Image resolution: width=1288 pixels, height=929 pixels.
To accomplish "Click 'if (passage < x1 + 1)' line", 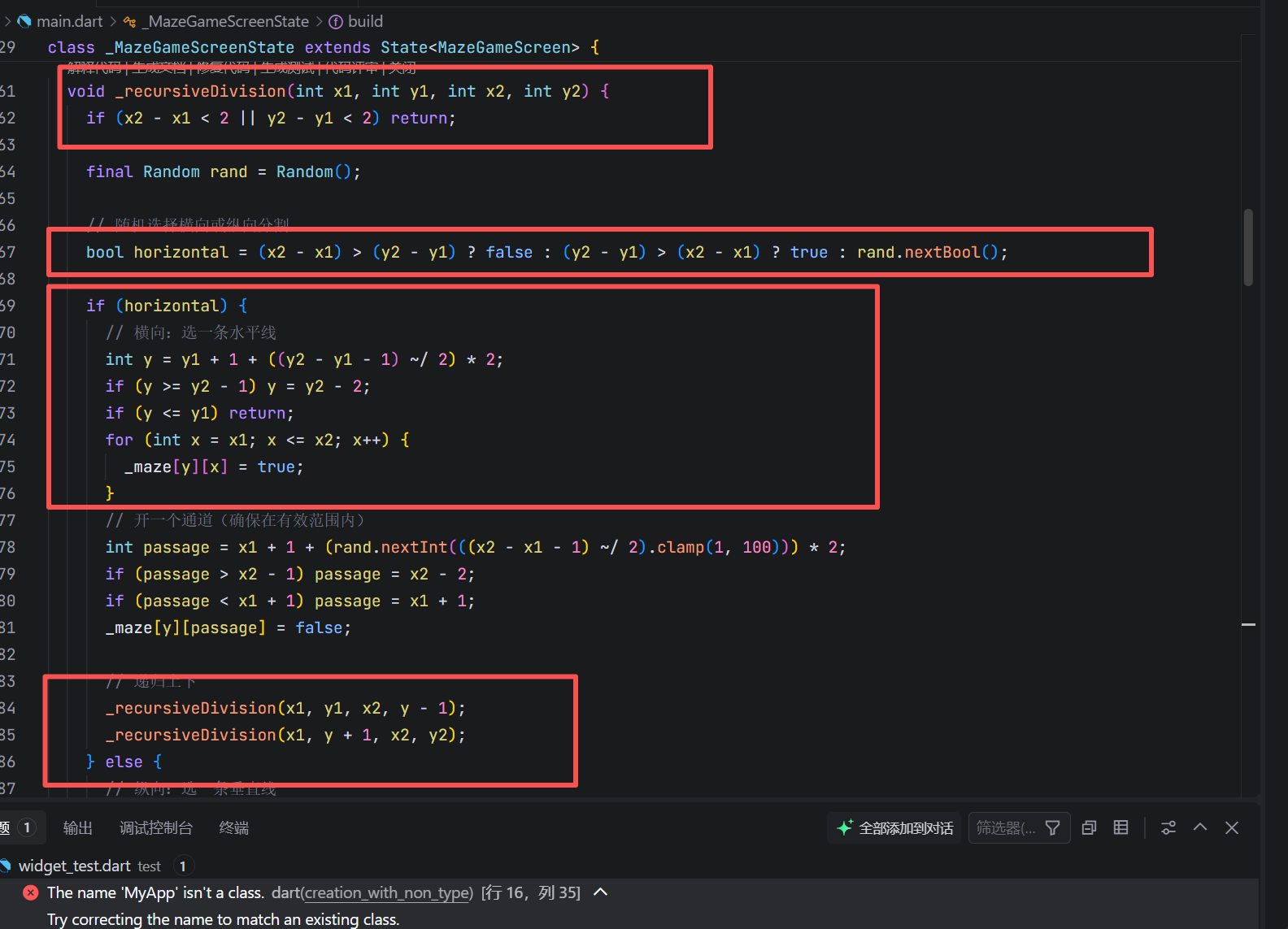I will click(x=290, y=601).
